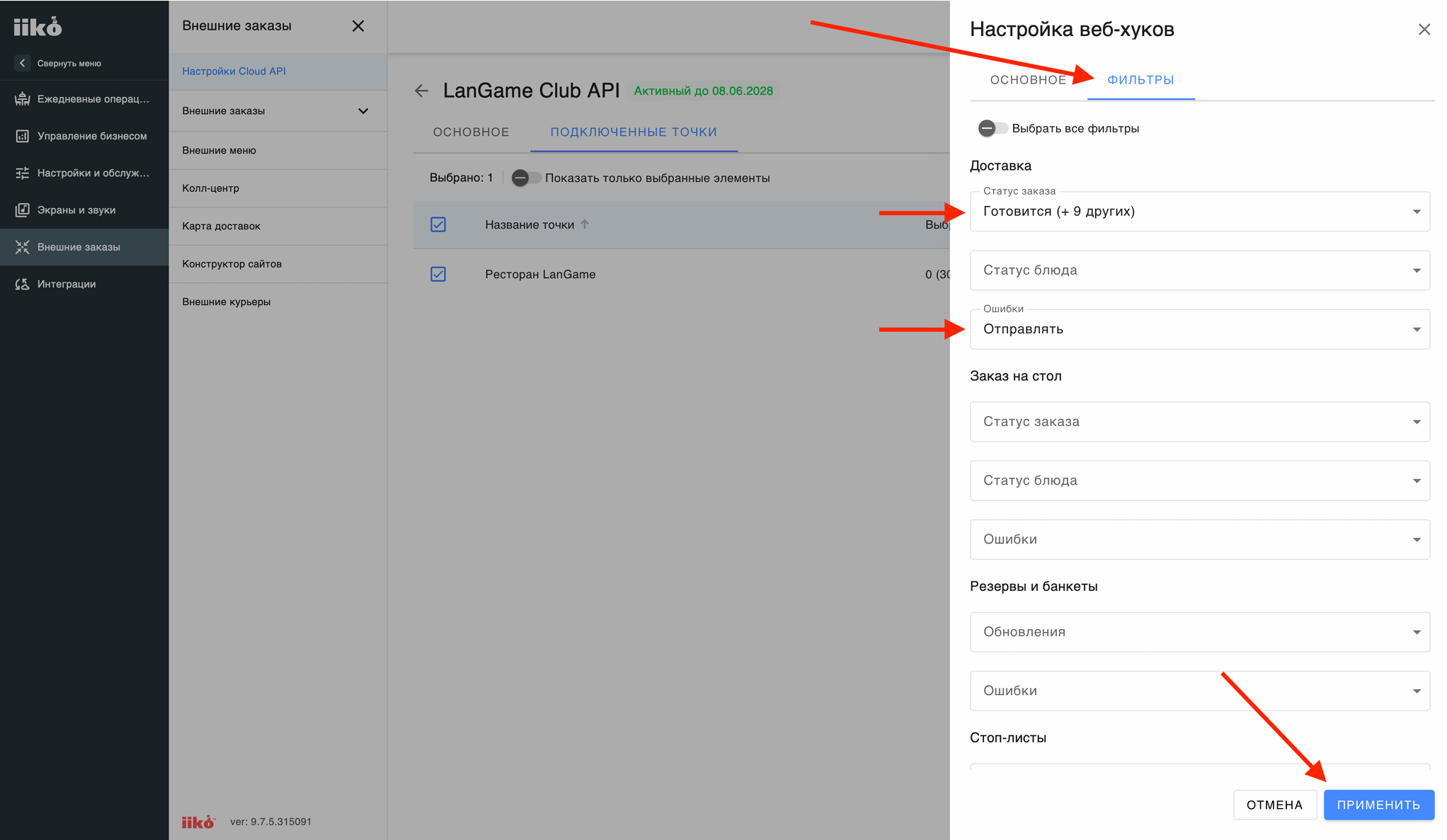Click the collapse menu arrow icon

coord(23,63)
